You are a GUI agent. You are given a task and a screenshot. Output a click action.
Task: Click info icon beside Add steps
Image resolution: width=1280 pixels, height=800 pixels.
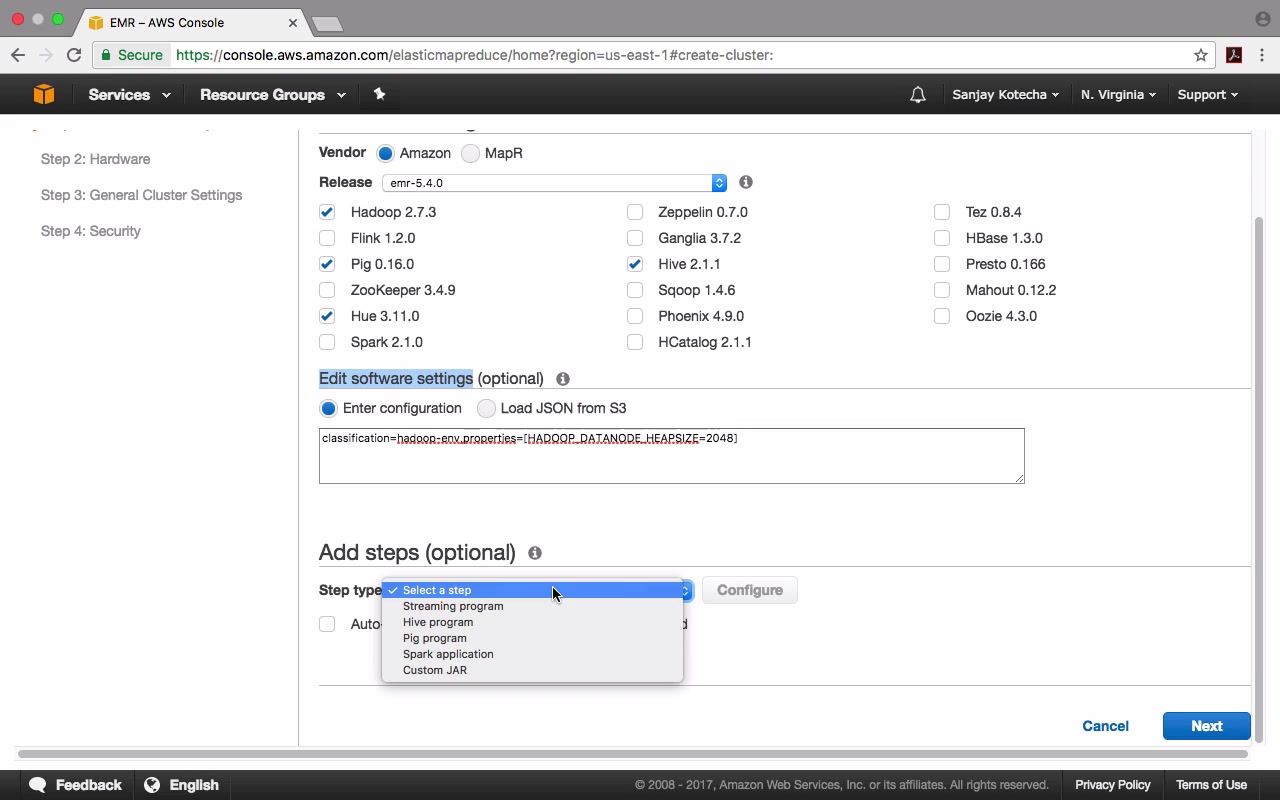(x=535, y=553)
